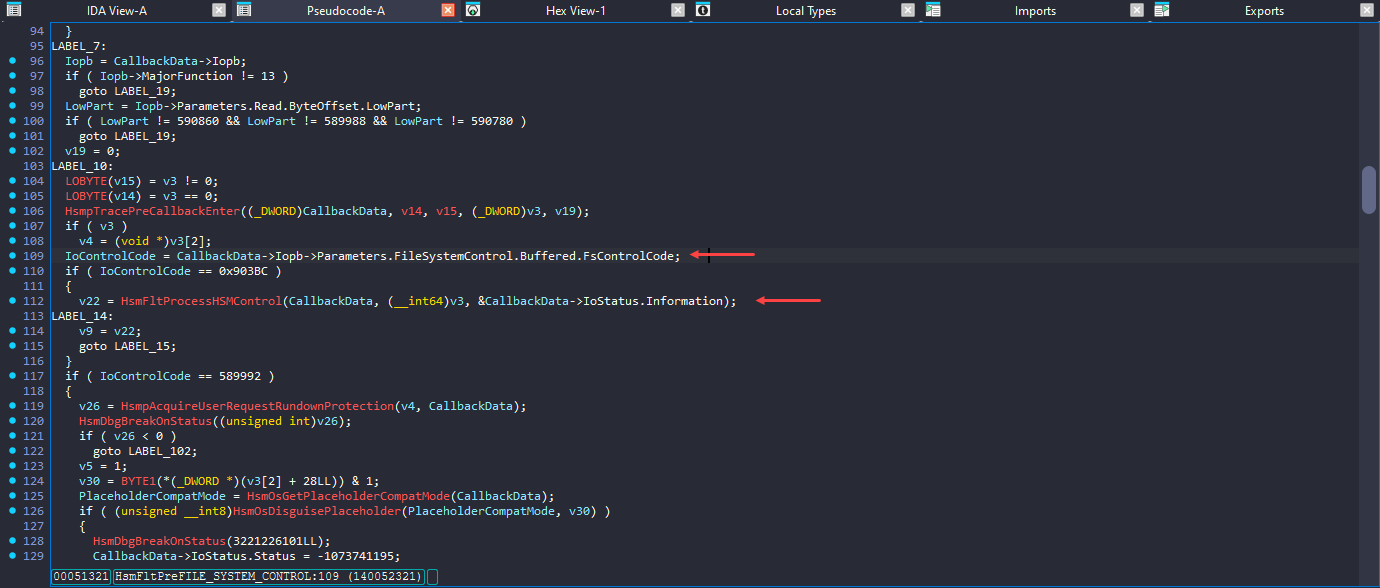Toggle breakpoint dot on line 96

click(x=12, y=61)
